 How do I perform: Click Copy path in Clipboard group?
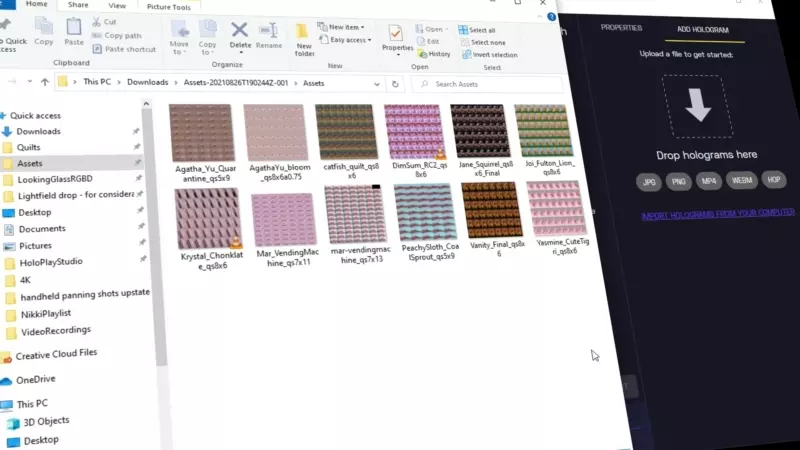point(117,36)
